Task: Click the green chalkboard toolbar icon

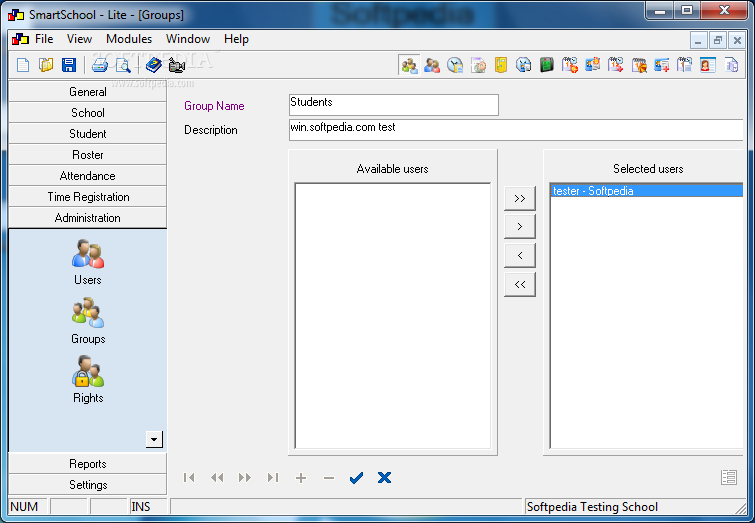Action: coord(547,65)
